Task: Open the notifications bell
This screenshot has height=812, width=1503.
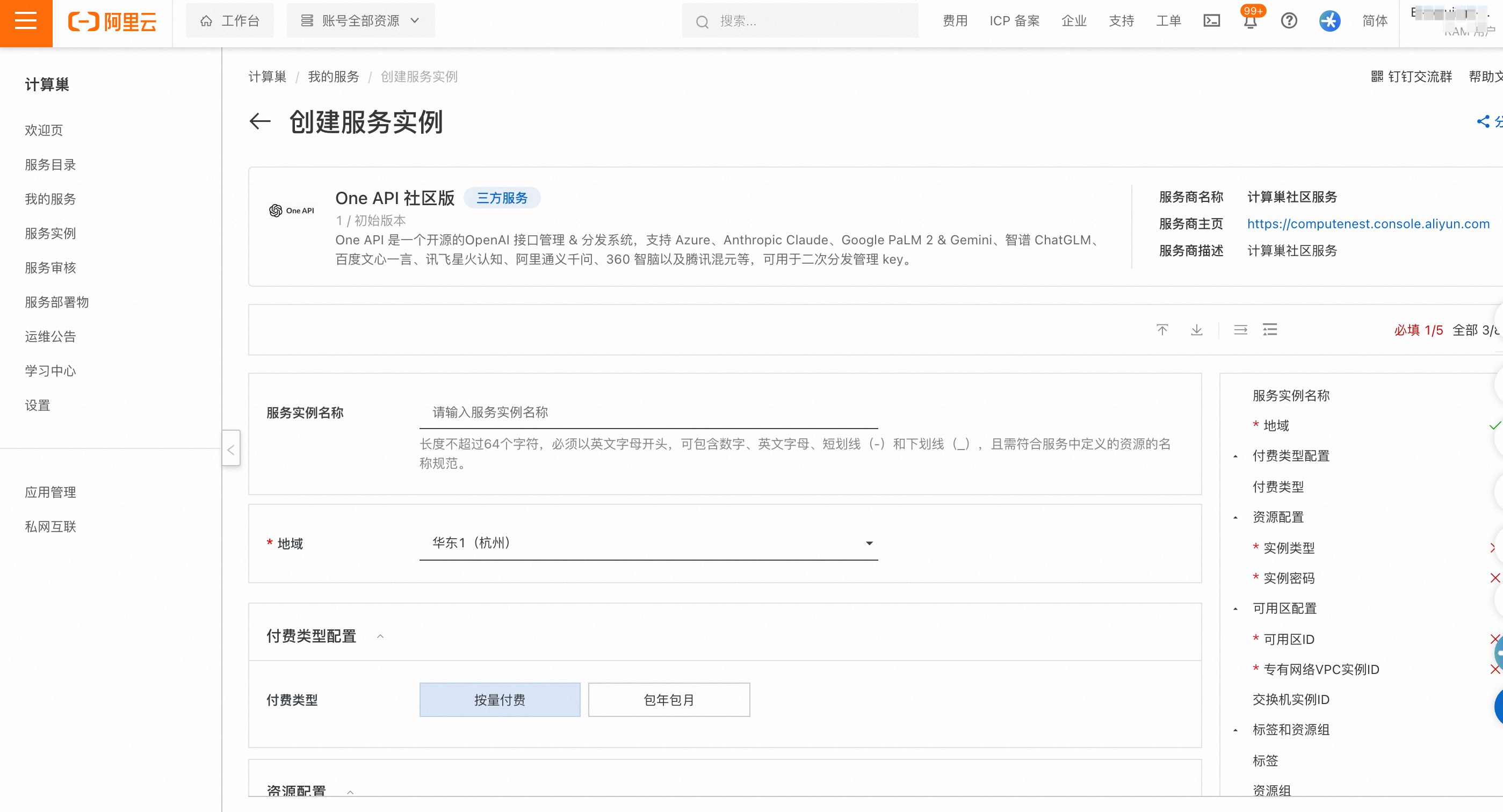Action: coord(1250,21)
